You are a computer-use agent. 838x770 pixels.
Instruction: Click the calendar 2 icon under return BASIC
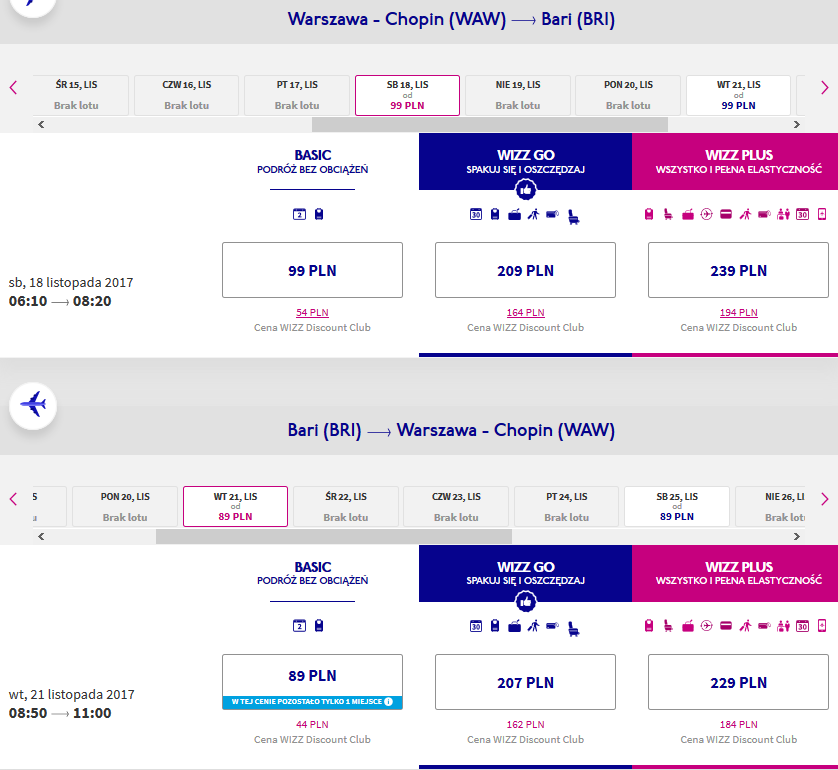(x=299, y=626)
